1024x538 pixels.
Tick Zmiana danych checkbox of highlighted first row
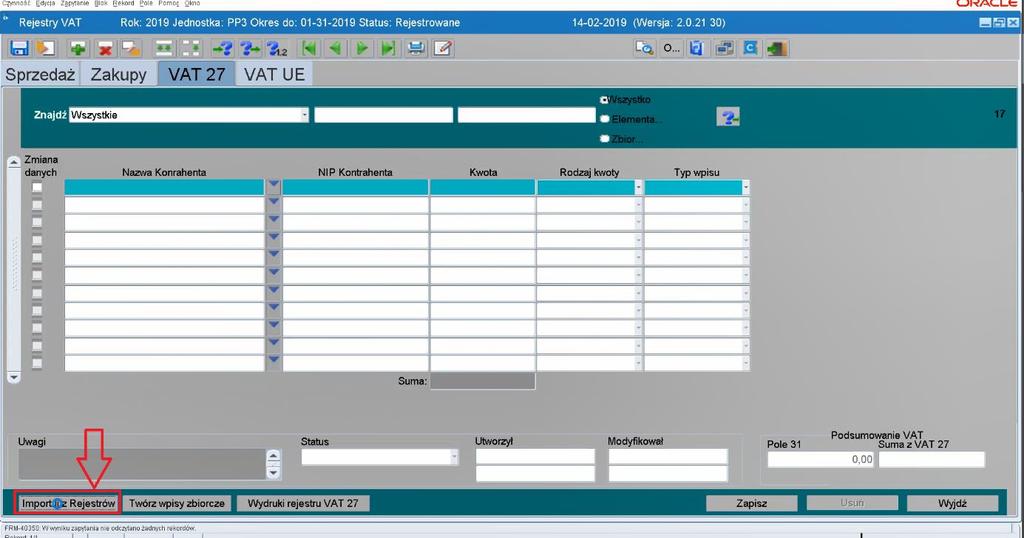click(x=37, y=187)
